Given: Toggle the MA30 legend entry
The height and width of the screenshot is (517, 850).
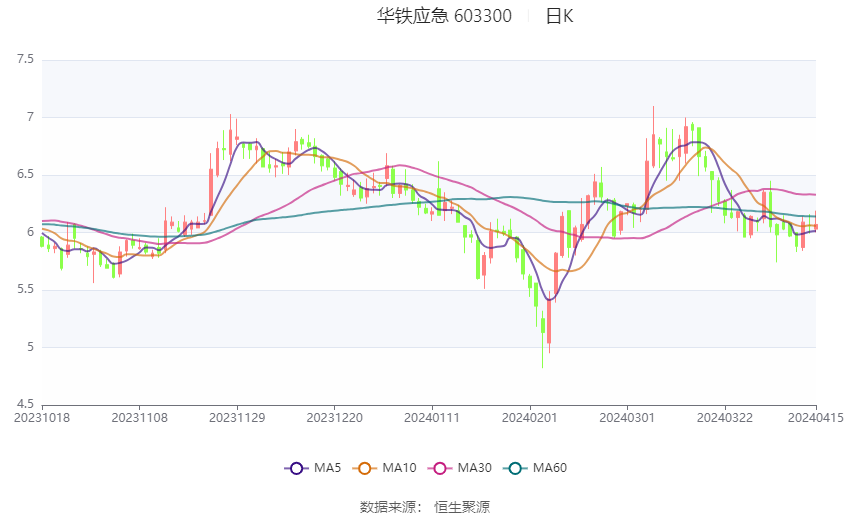Looking at the screenshot, I should (x=438, y=468).
